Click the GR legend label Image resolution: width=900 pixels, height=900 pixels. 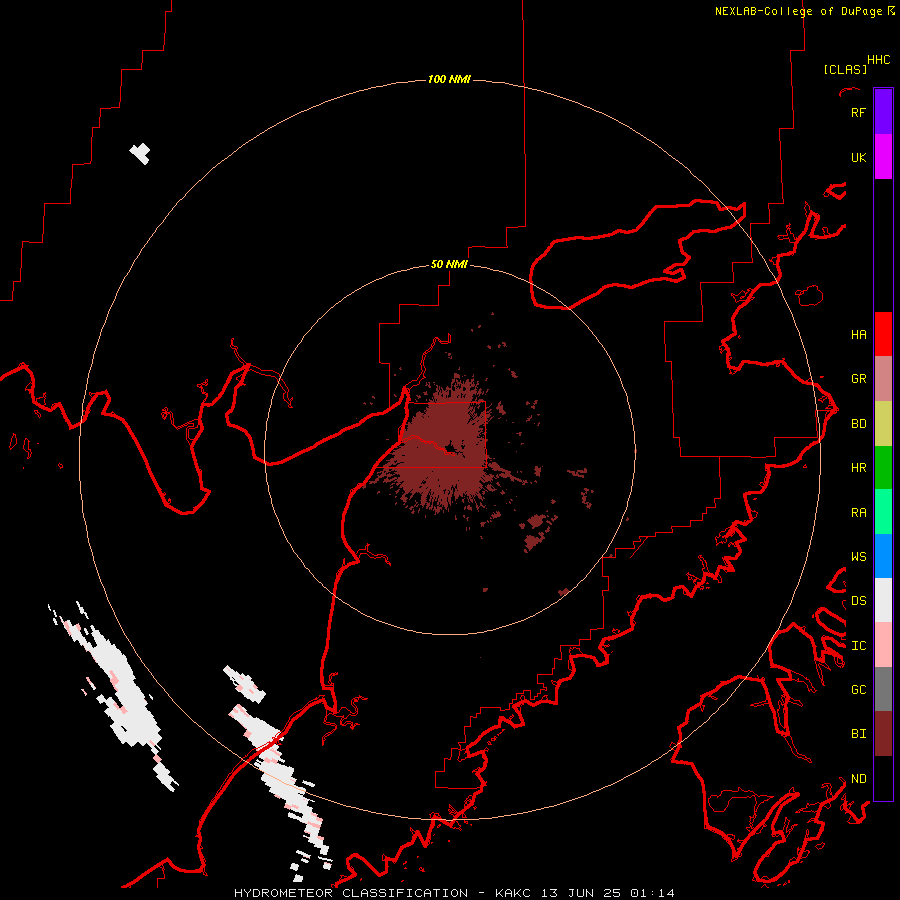[858, 379]
